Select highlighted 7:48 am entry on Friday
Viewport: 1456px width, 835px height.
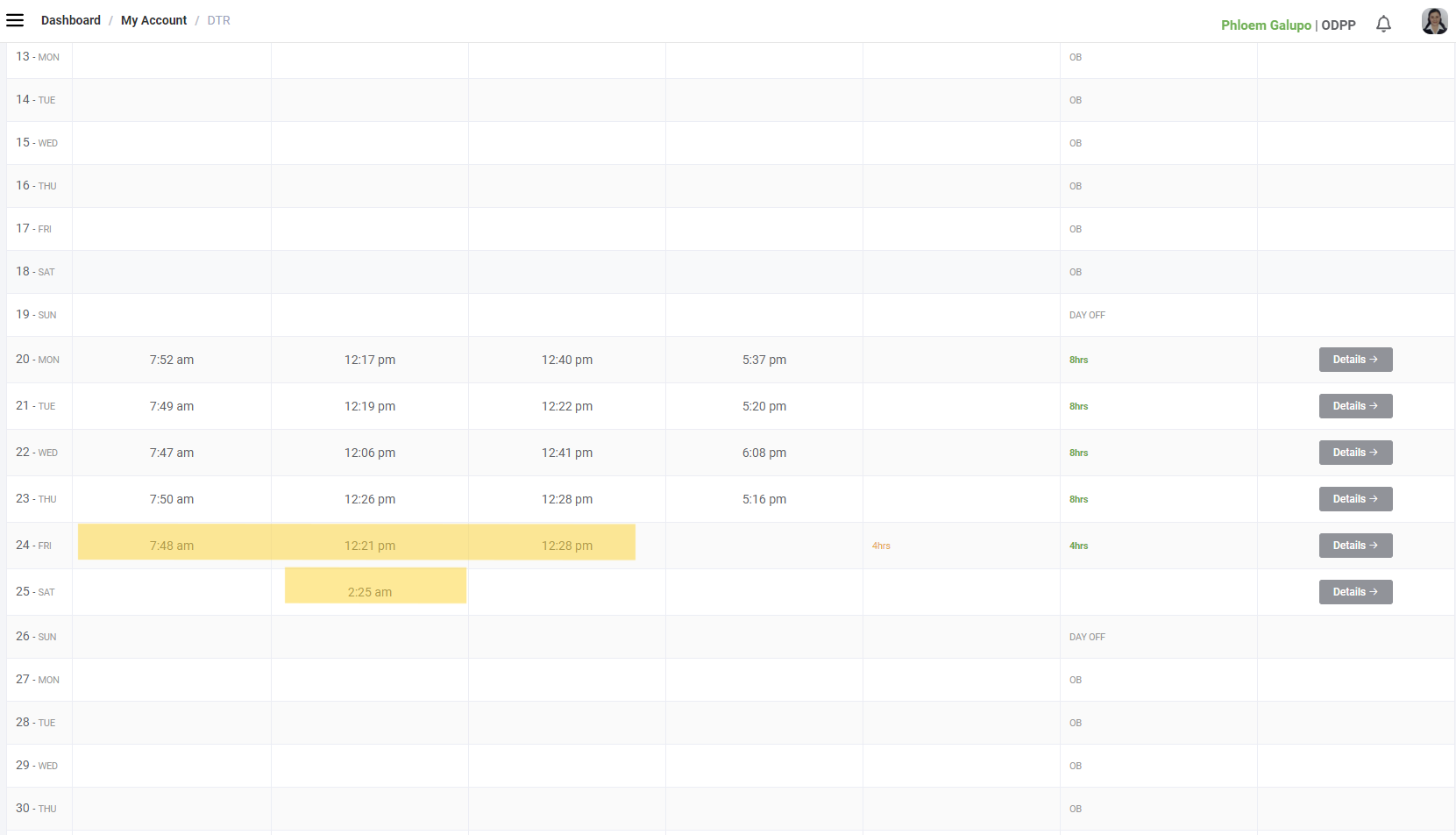tap(172, 546)
